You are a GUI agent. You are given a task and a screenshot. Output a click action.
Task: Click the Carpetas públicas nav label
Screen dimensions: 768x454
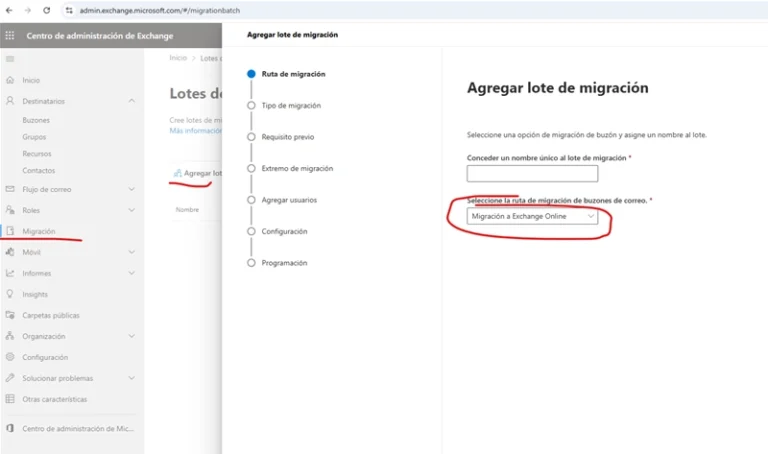(x=51, y=315)
